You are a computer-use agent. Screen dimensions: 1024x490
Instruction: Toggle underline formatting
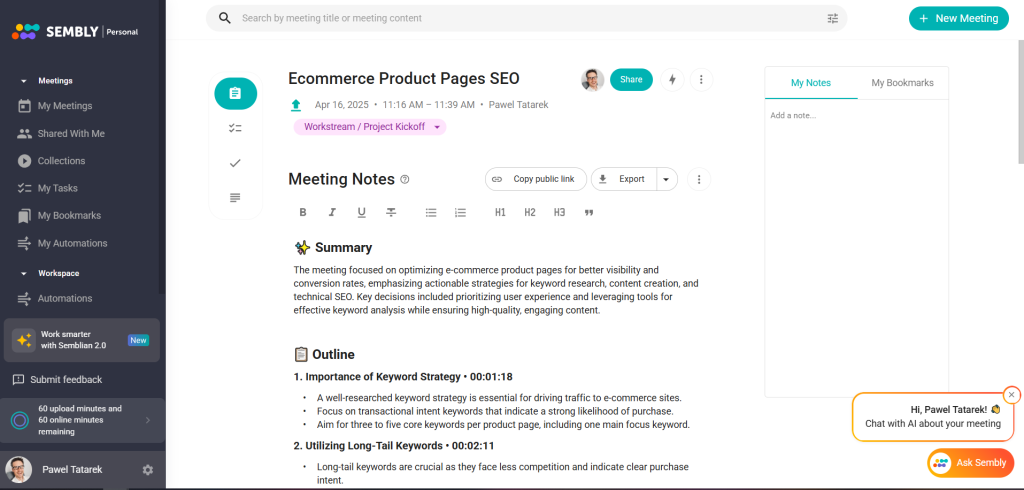362,212
